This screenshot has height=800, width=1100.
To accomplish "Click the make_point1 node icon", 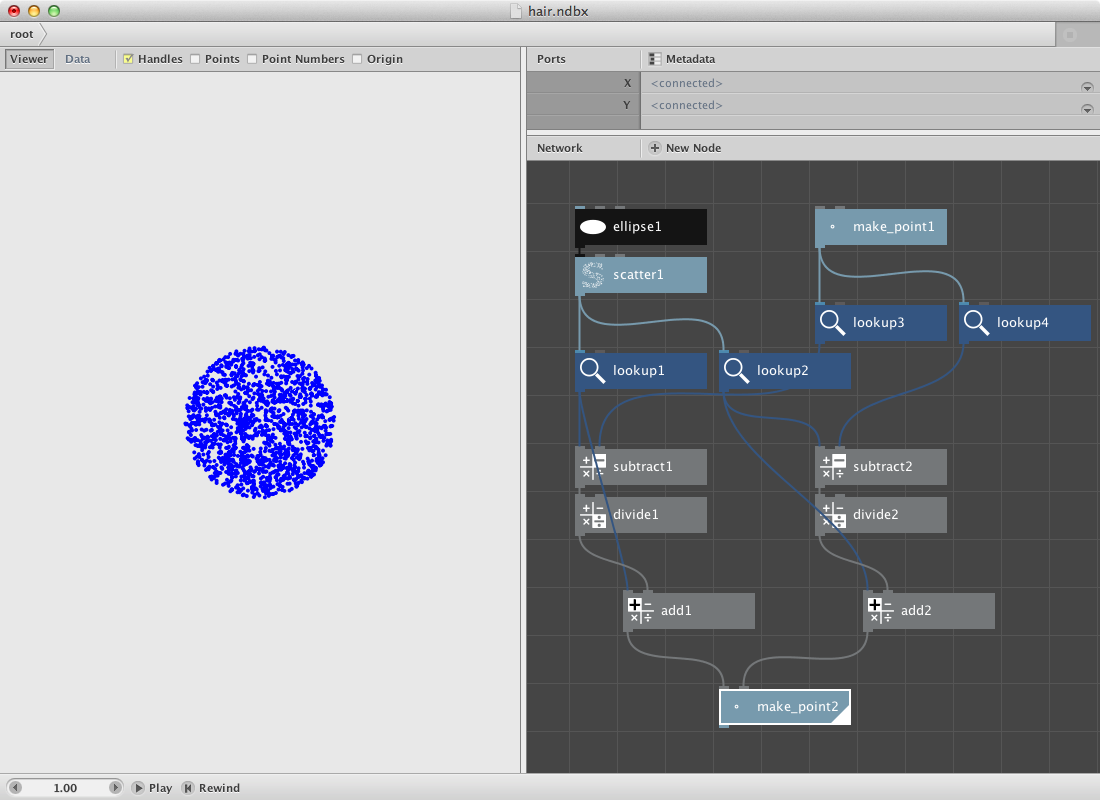I will (x=833, y=227).
